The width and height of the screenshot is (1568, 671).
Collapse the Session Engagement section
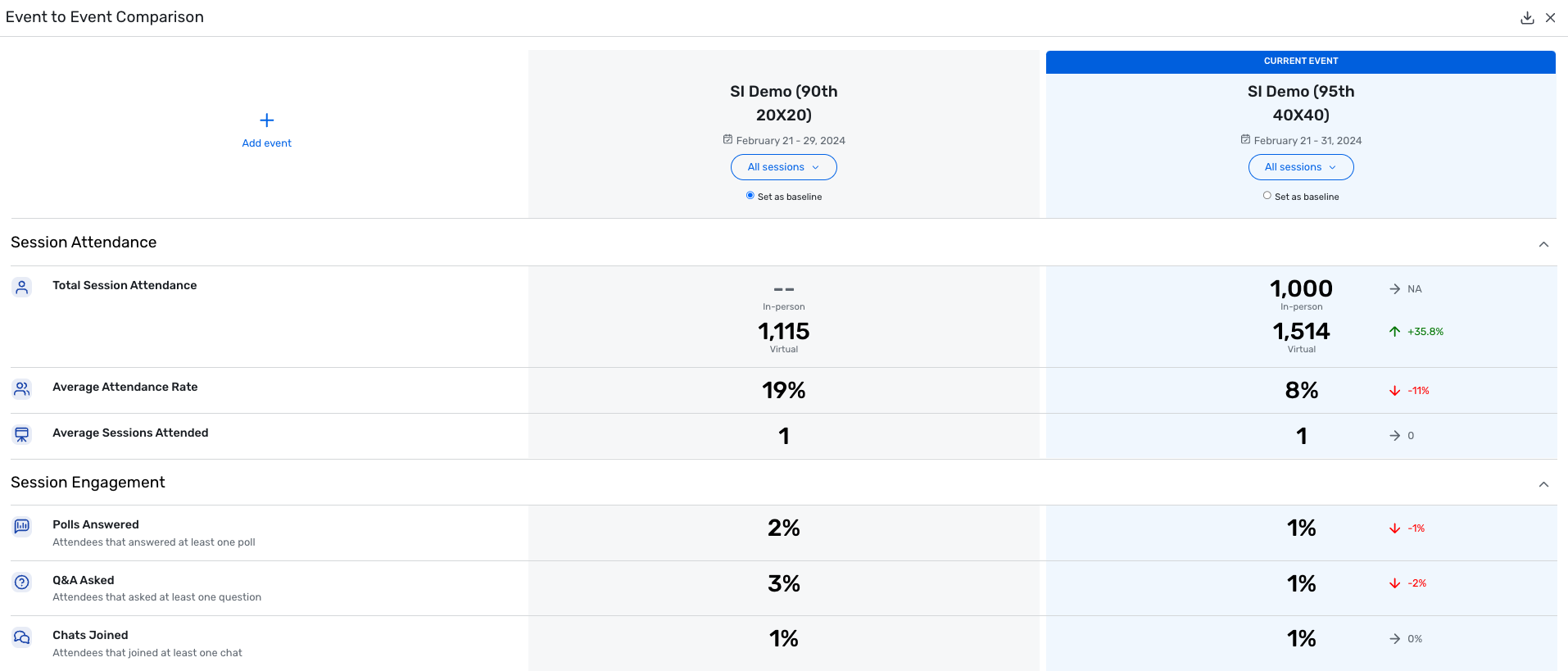[x=1543, y=484]
